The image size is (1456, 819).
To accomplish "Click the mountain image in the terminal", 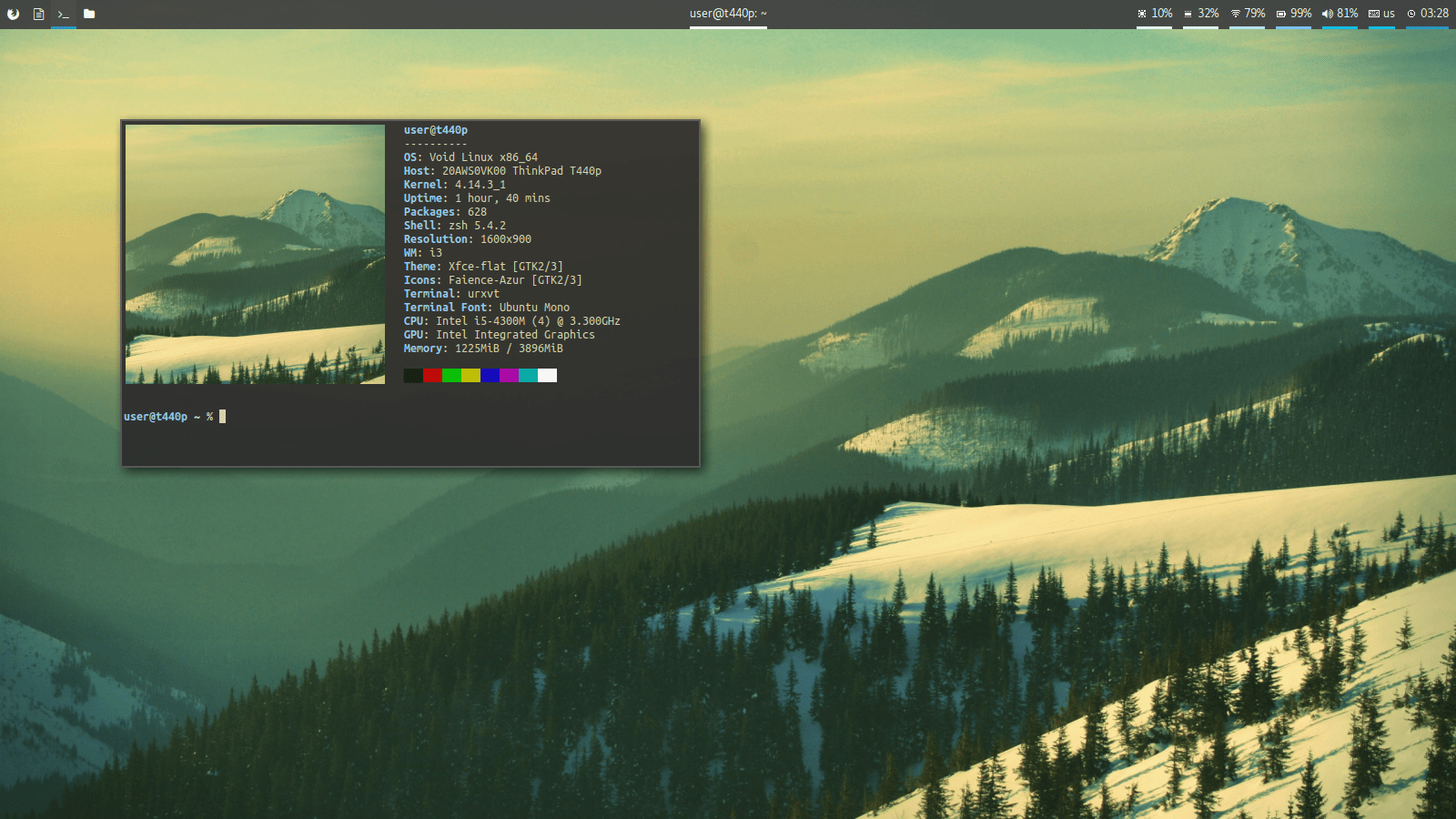I will [255, 254].
